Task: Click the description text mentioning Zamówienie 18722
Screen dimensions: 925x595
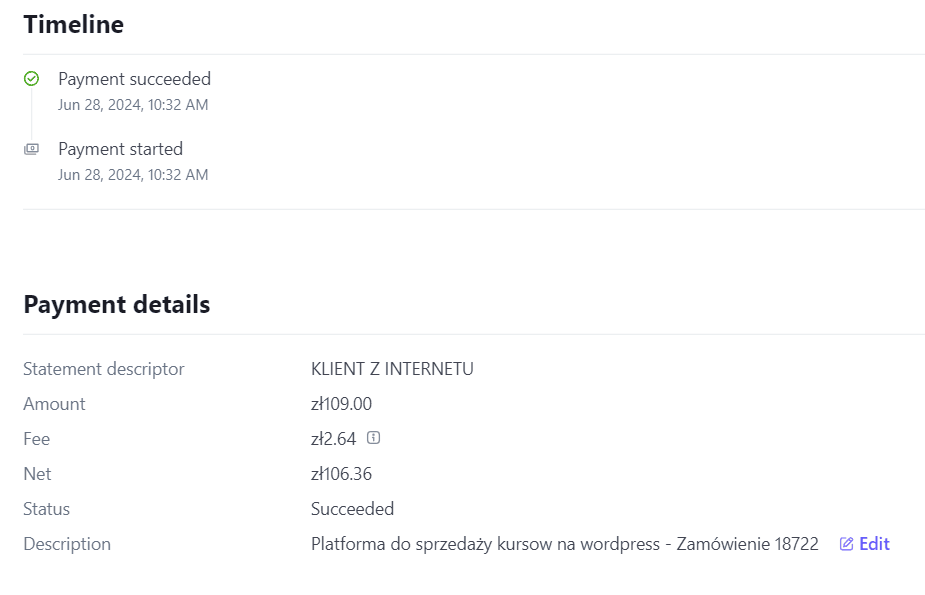Action: 565,544
